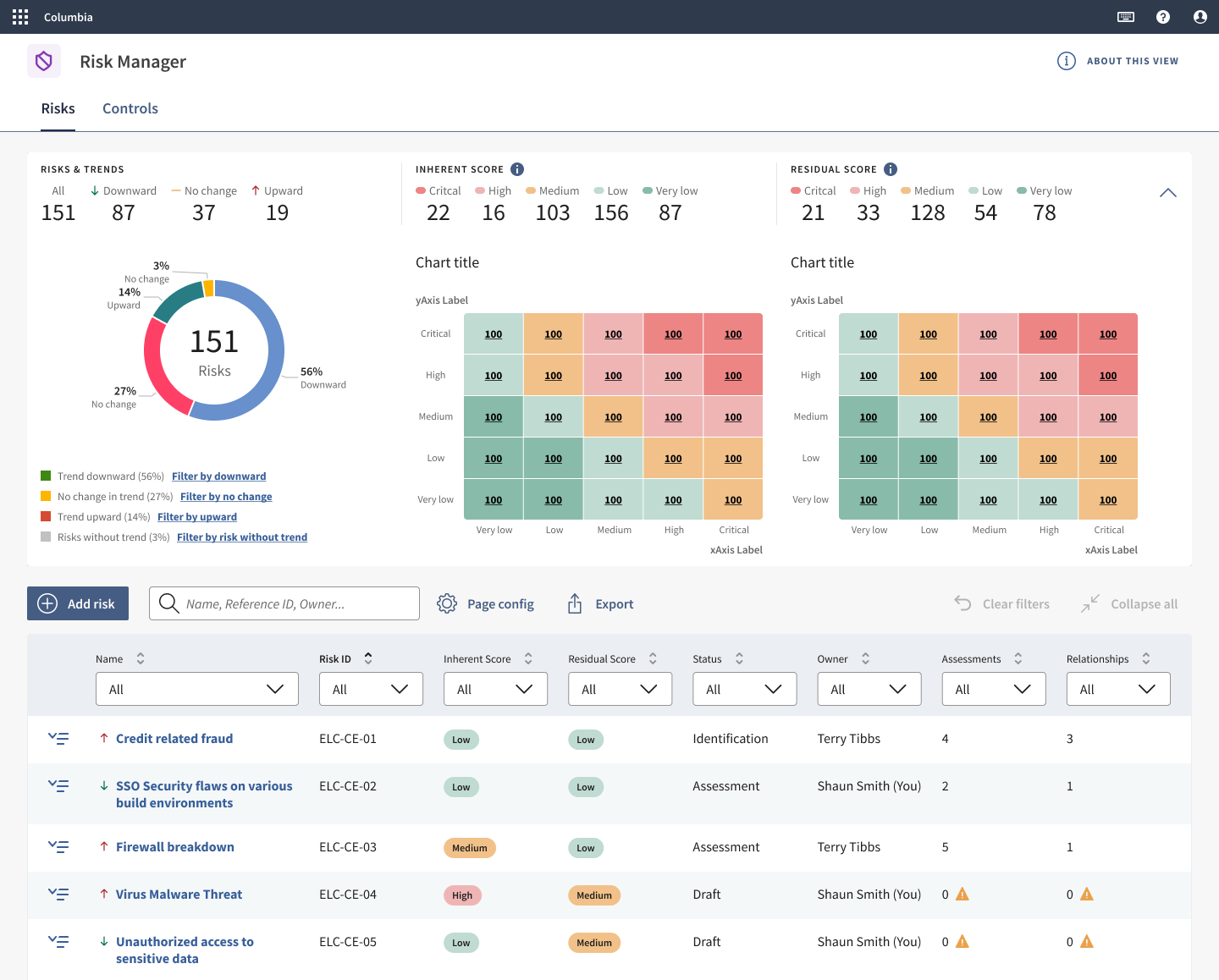Click Filter by no change link

[x=226, y=497]
